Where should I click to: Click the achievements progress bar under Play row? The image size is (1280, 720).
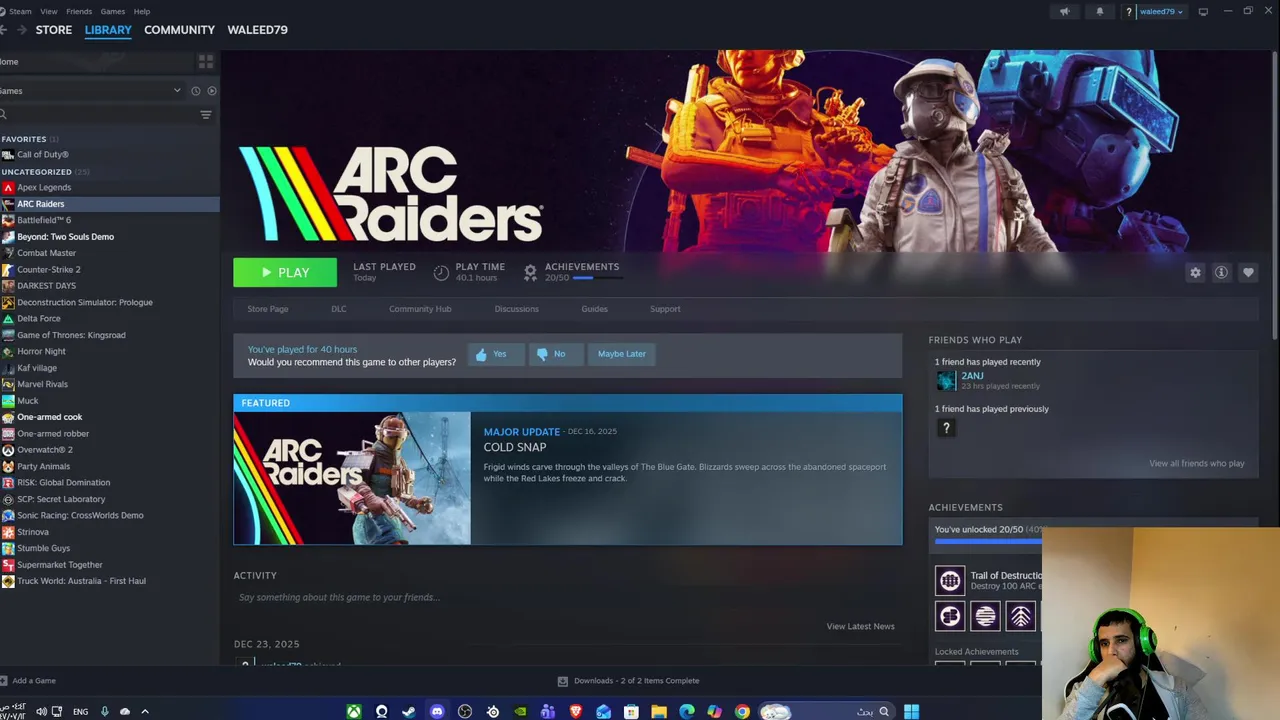597,279
